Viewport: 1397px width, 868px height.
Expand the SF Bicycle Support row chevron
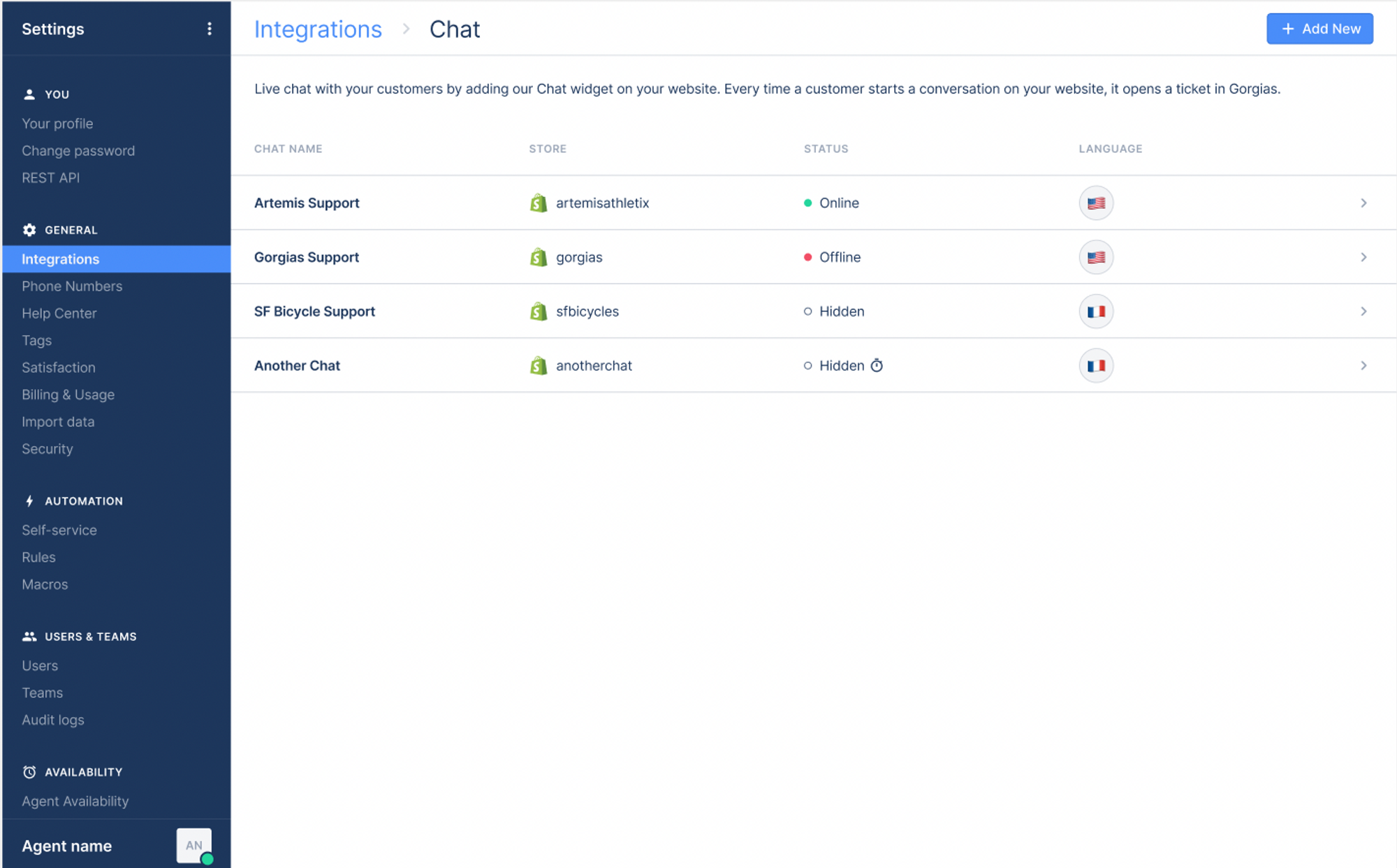pyautogui.click(x=1363, y=311)
